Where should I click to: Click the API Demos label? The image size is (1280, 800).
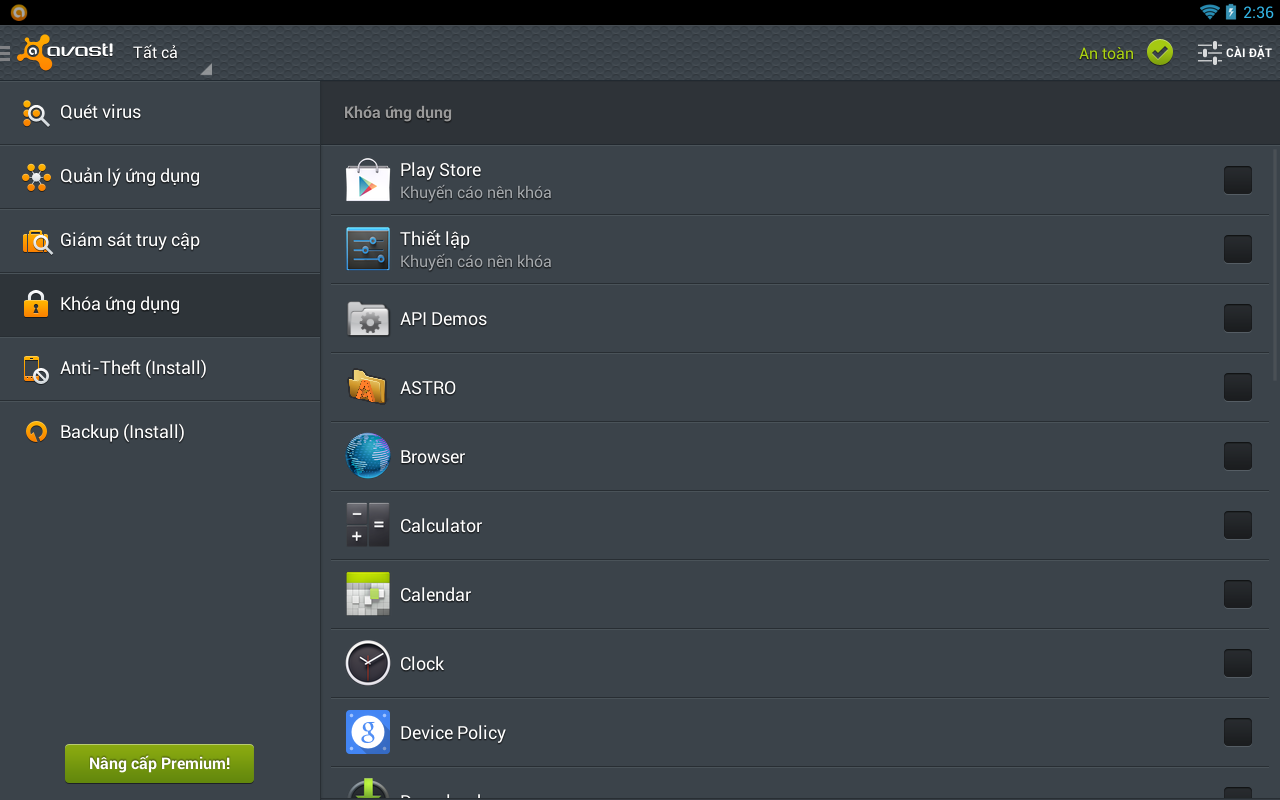pos(443,319)
